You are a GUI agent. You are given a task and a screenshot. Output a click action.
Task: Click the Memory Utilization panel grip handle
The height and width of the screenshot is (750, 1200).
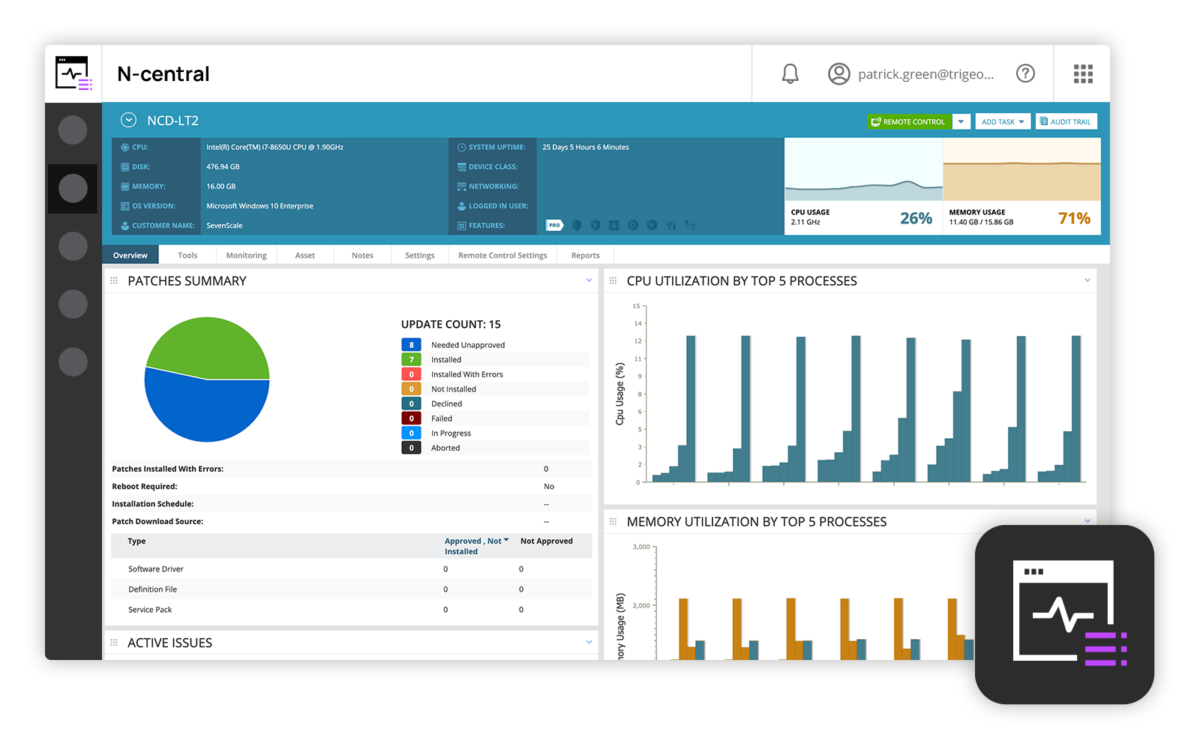[x=613, y=521]
